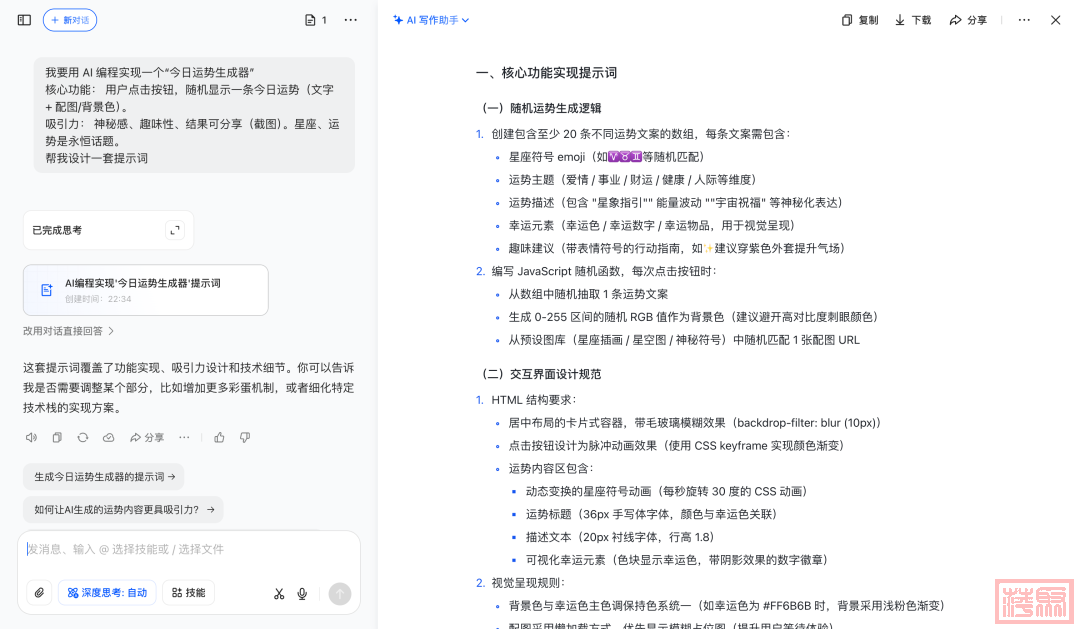Start voice input with the microphone icon
Image resolution: width=1080 pixels, height=629 pixels.
pyautogui.click(x=302, y=593)
